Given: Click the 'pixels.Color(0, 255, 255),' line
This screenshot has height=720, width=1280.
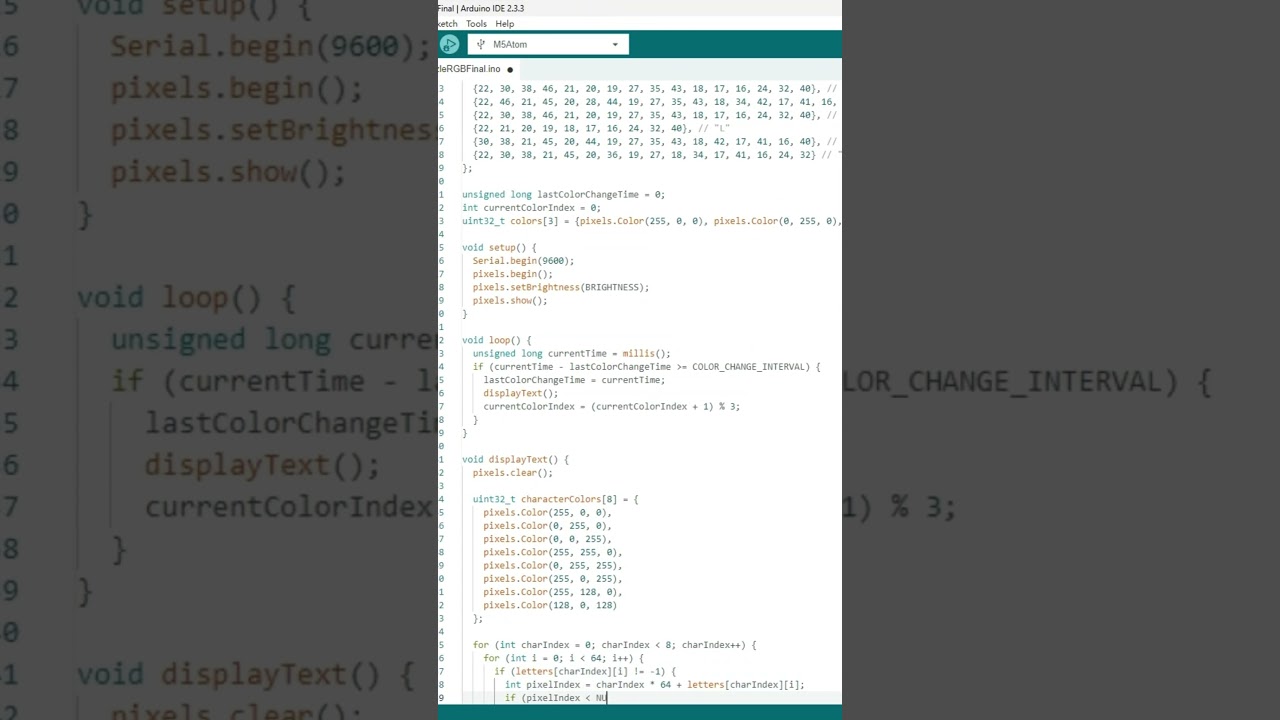Looking at the screenshot, I should [x=553, y=565].
